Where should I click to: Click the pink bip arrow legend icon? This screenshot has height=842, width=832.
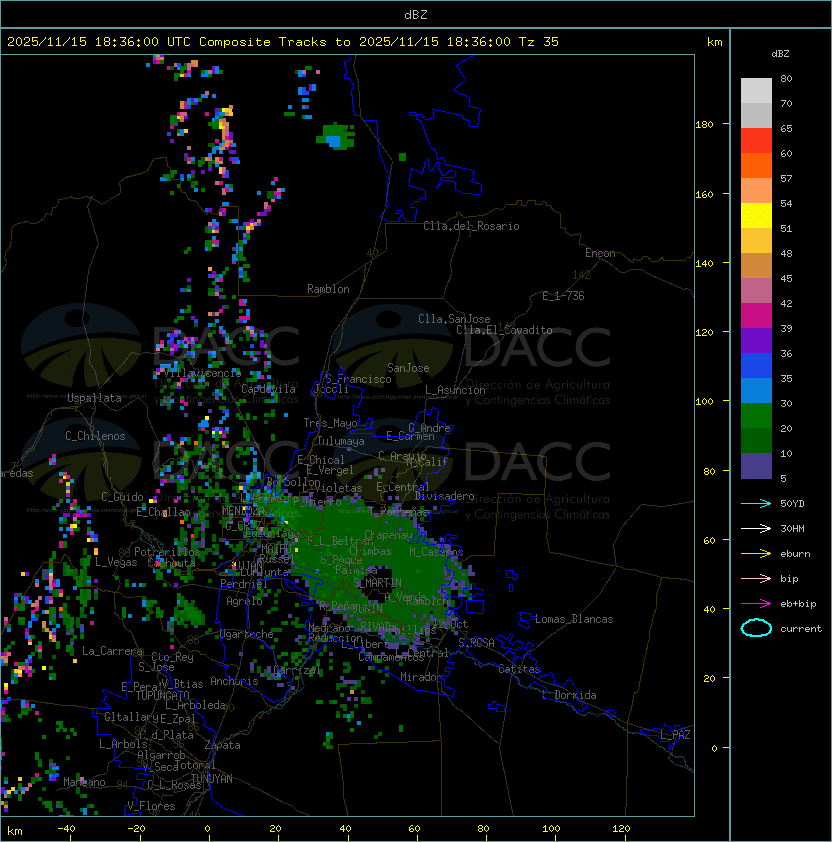tap(756, 578)
